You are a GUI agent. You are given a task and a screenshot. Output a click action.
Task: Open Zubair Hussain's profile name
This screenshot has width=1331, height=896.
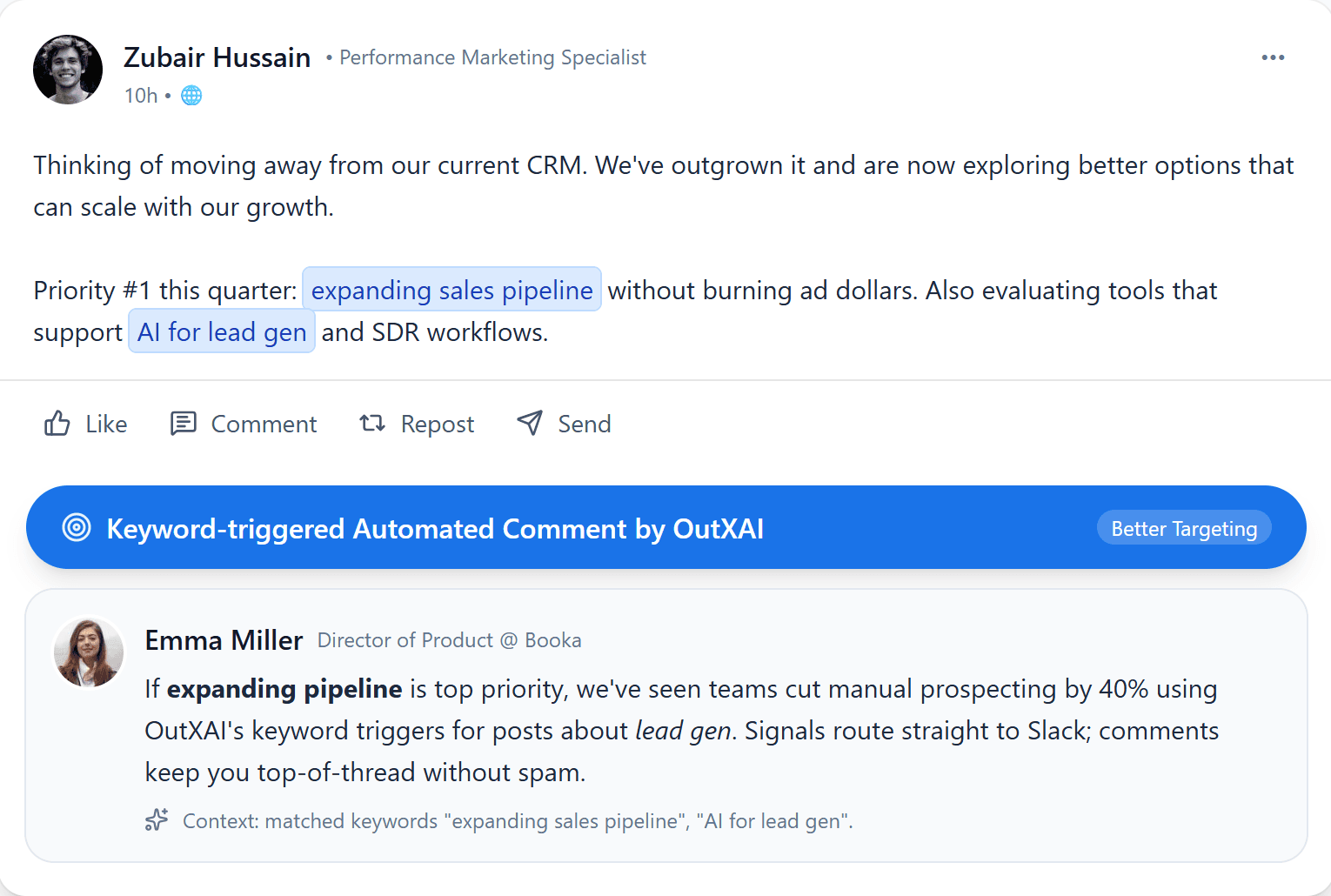click(x=217, y=57)
